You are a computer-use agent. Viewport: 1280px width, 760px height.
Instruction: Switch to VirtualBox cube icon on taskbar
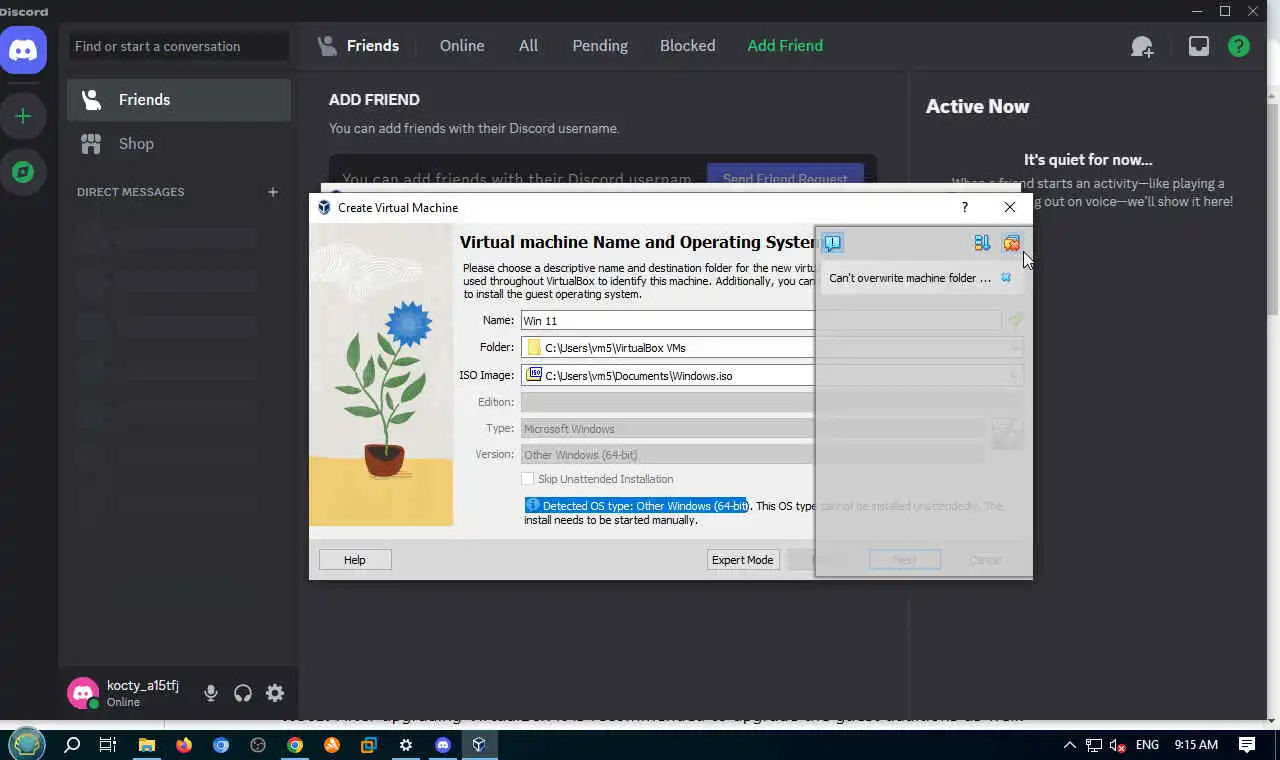pos(480,745)
